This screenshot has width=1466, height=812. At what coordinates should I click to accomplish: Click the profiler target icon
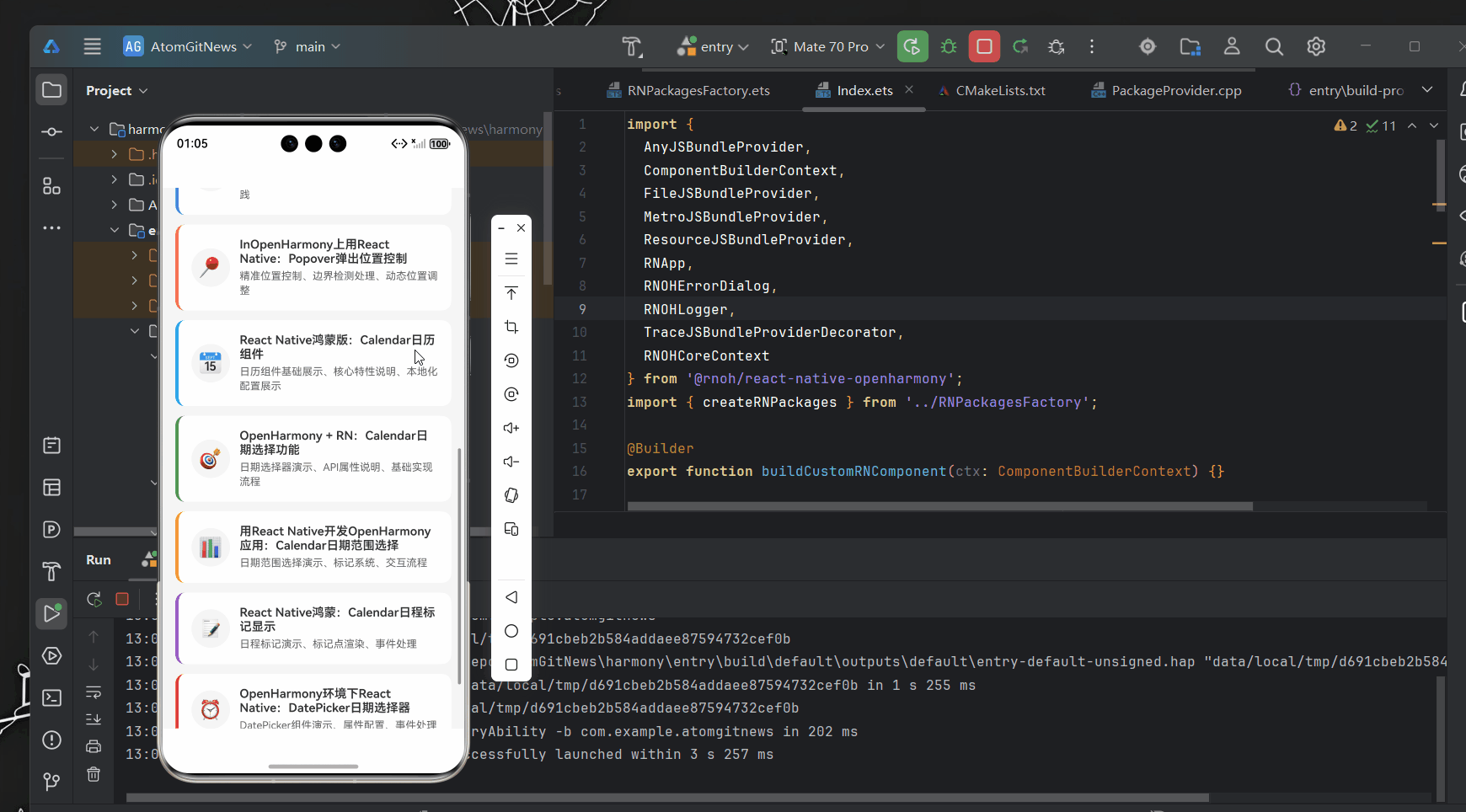(1148, 46)
